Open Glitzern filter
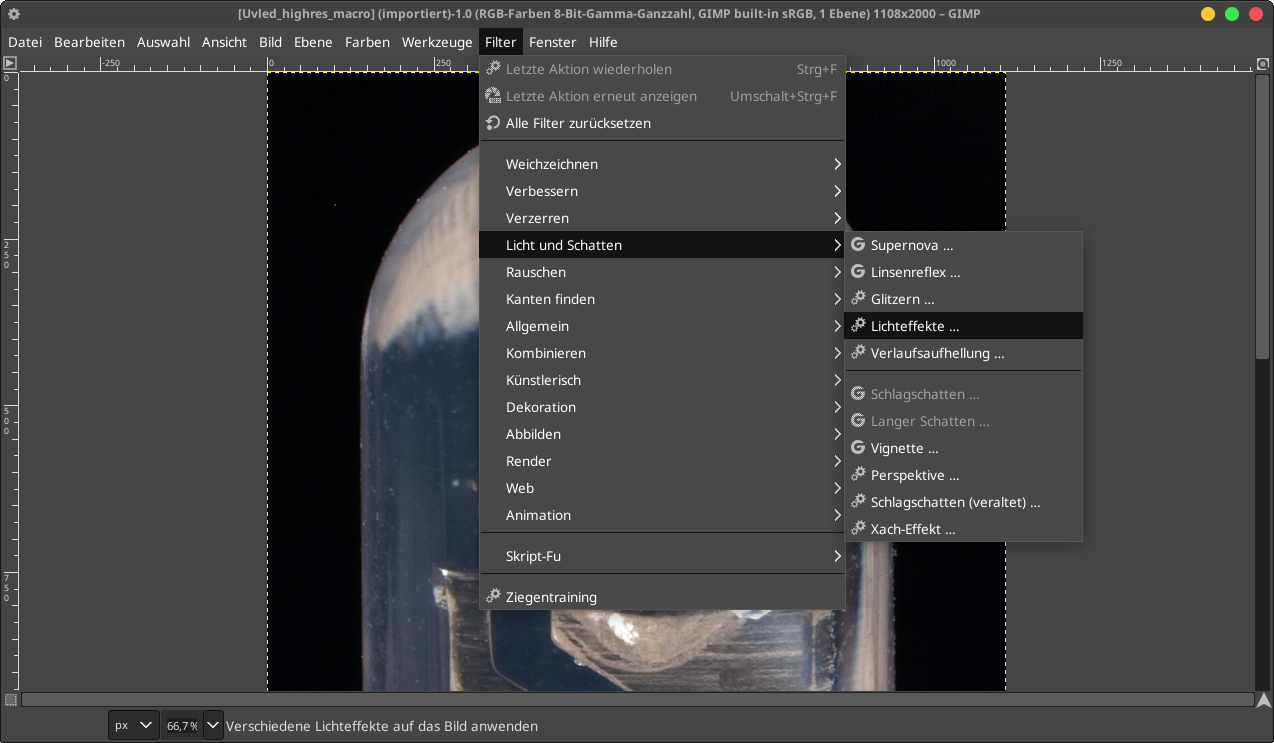Image resolution: width=1274 pixels, height=743 pixels. [963, 299]
